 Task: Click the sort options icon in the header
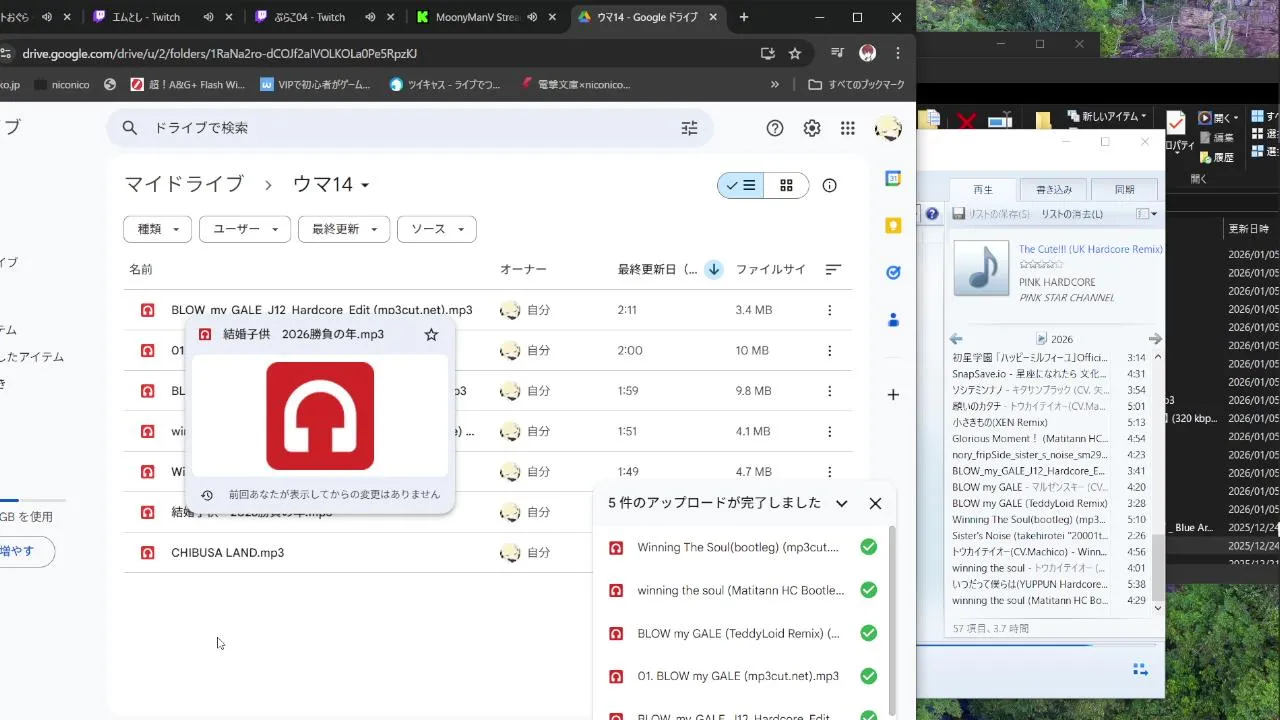[x=833, y=269]
